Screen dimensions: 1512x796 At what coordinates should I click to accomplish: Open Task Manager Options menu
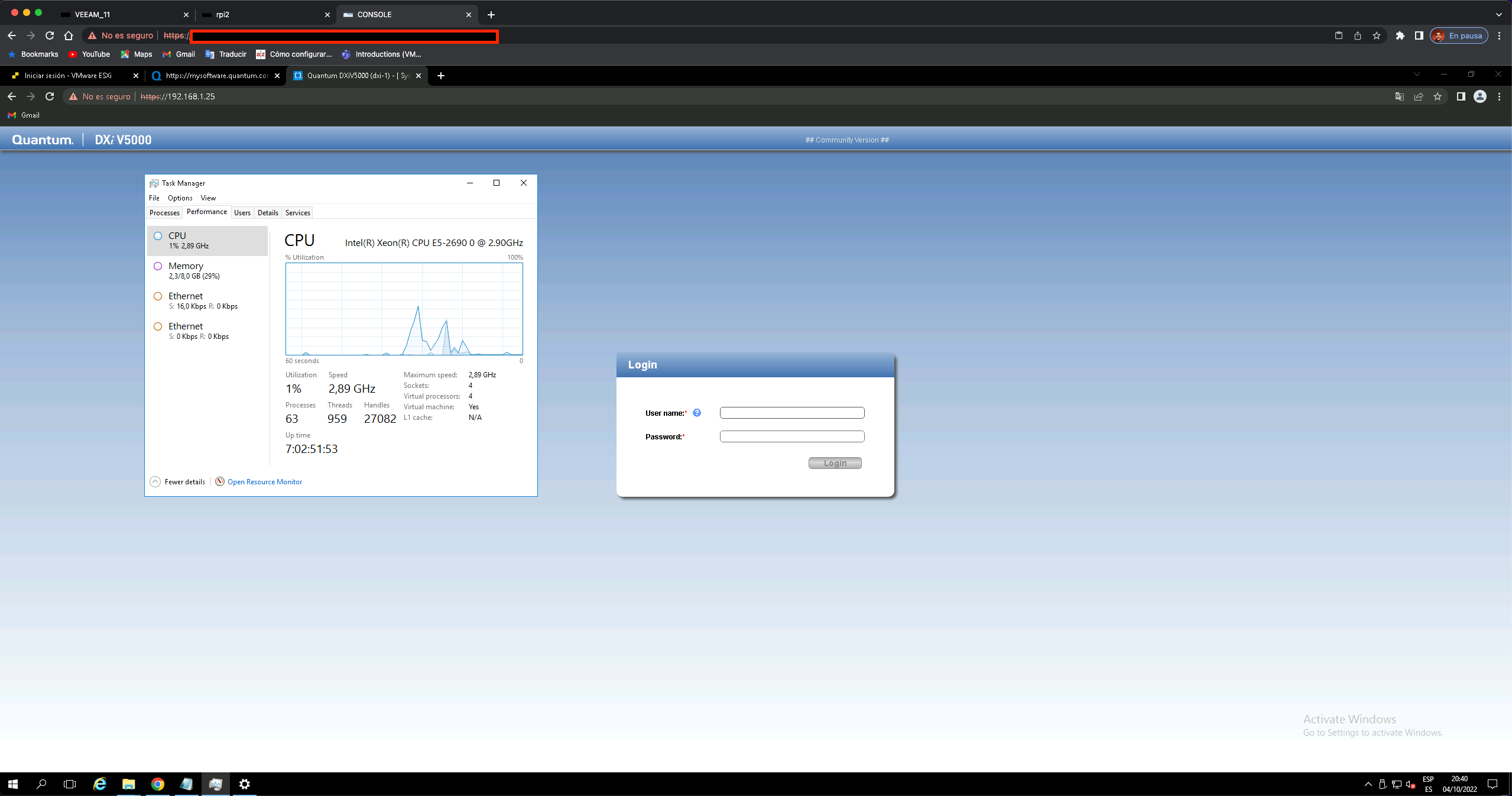[x=180, y=198]
